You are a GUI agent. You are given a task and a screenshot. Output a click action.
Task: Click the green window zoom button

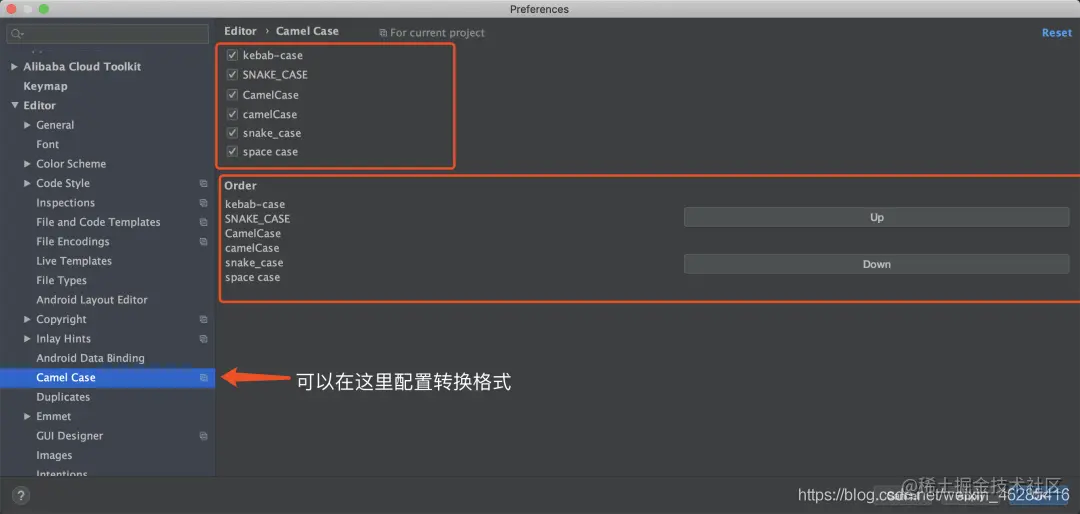pyautogui.click(x=43, y=9)
